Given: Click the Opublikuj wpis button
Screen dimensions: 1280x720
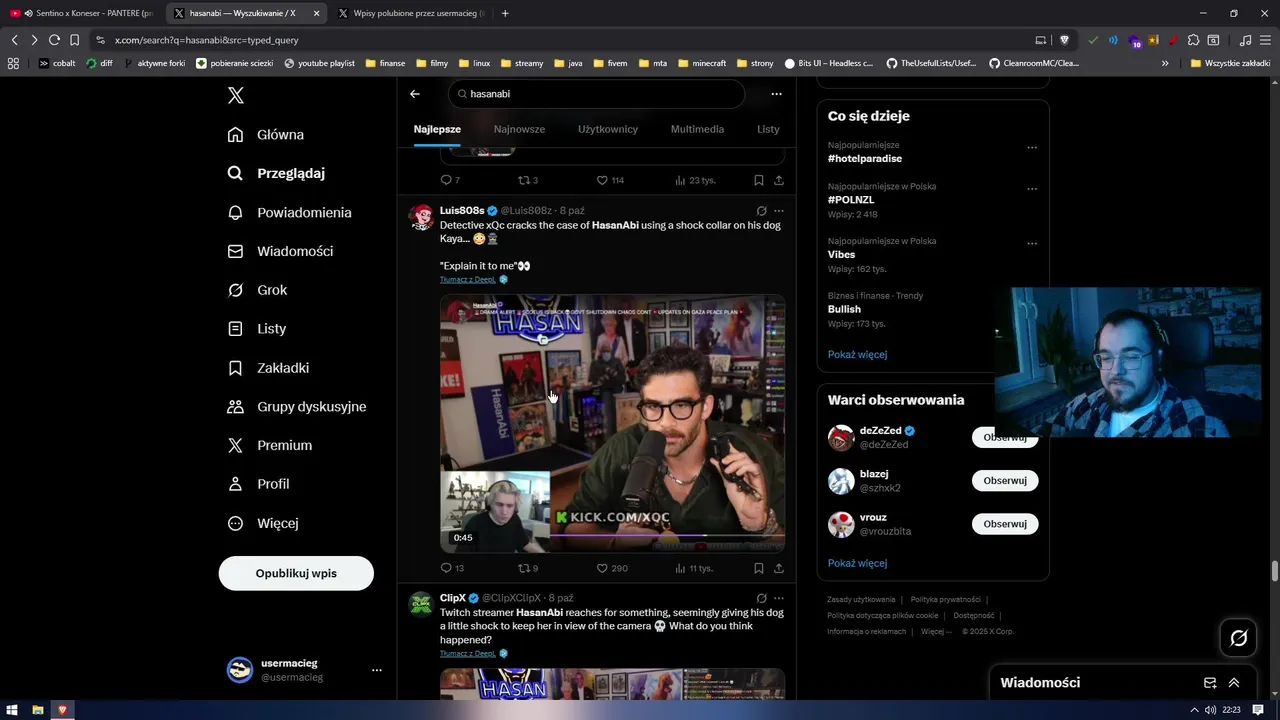Looking at the screenshot, I should click(296, 573).
